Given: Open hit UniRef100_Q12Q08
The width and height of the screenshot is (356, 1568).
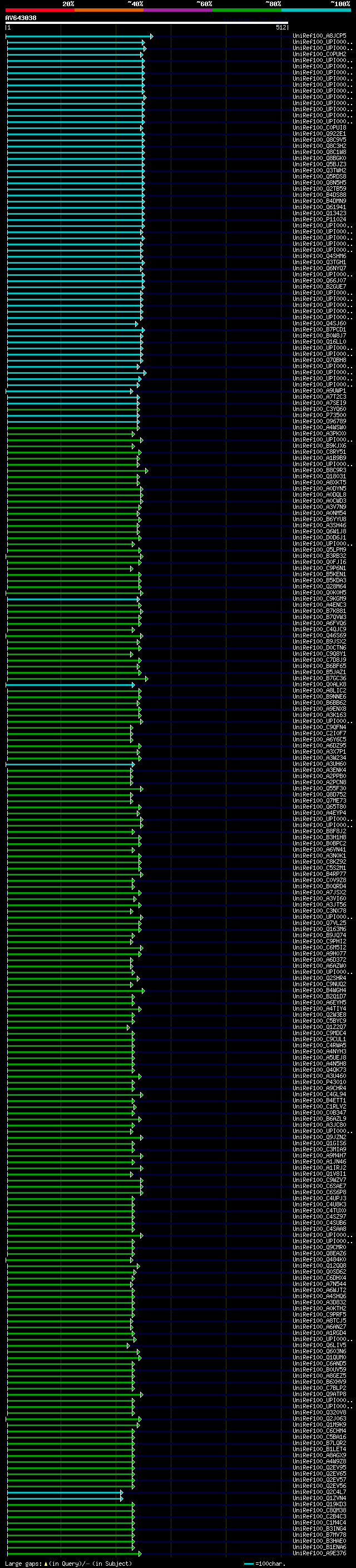Looking at the screenshot, I should tap(319, 1265).
